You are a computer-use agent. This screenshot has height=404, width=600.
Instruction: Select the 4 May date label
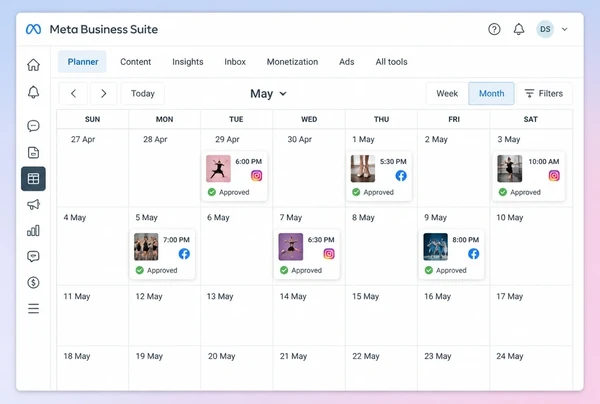[x=75, y=217]
